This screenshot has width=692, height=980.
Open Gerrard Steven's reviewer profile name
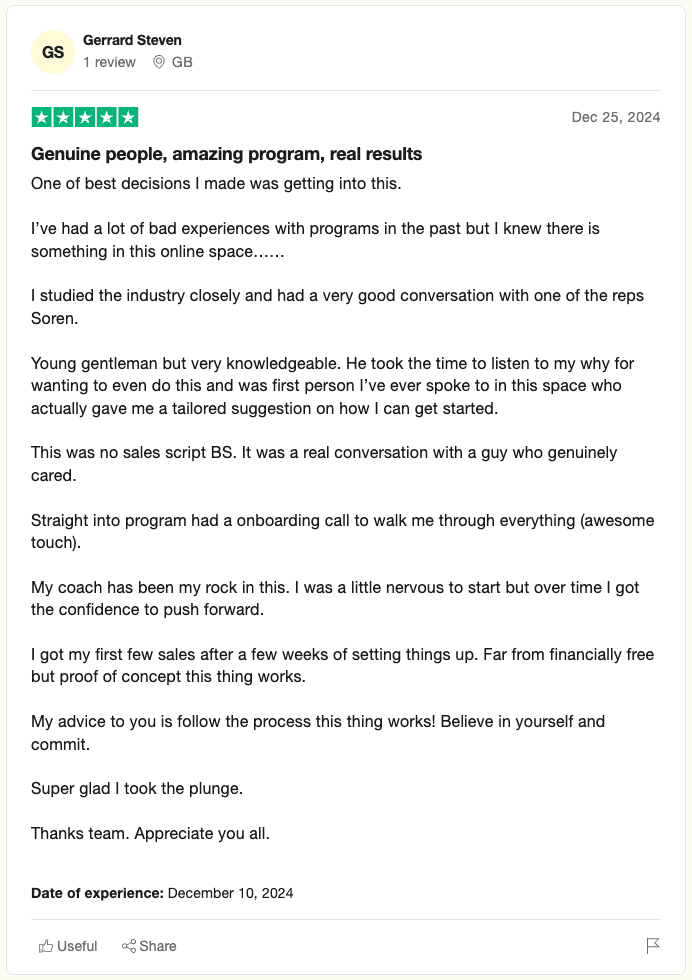(x=132, y=41)
